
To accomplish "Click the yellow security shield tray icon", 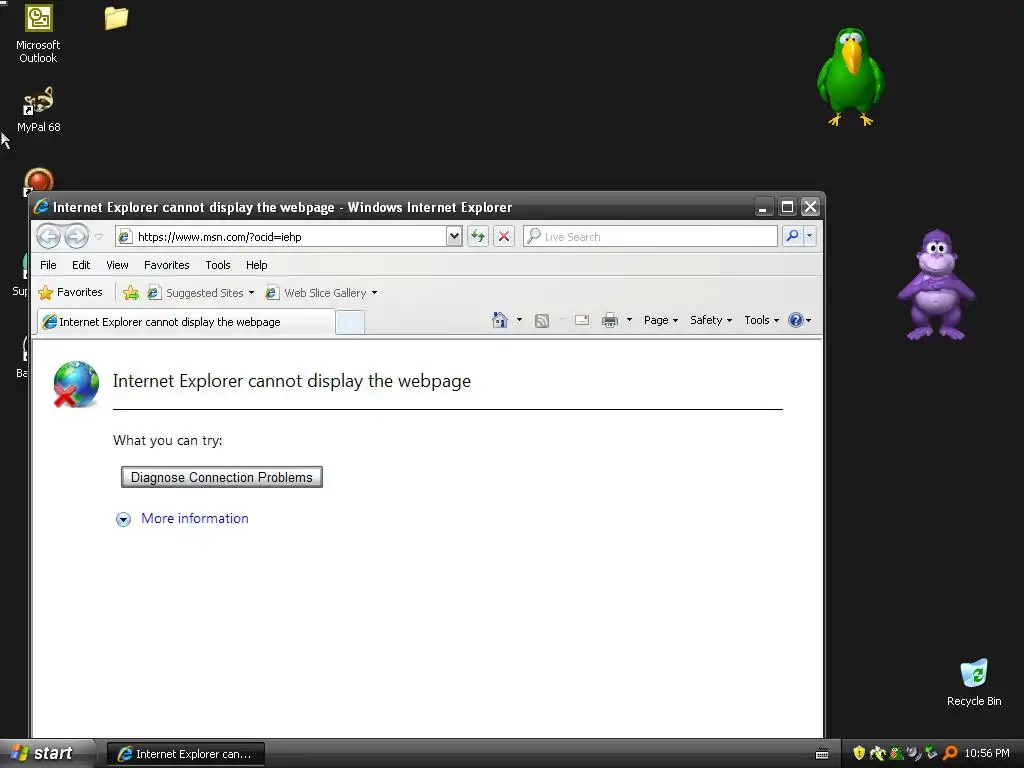I will (x=859, y=754).
